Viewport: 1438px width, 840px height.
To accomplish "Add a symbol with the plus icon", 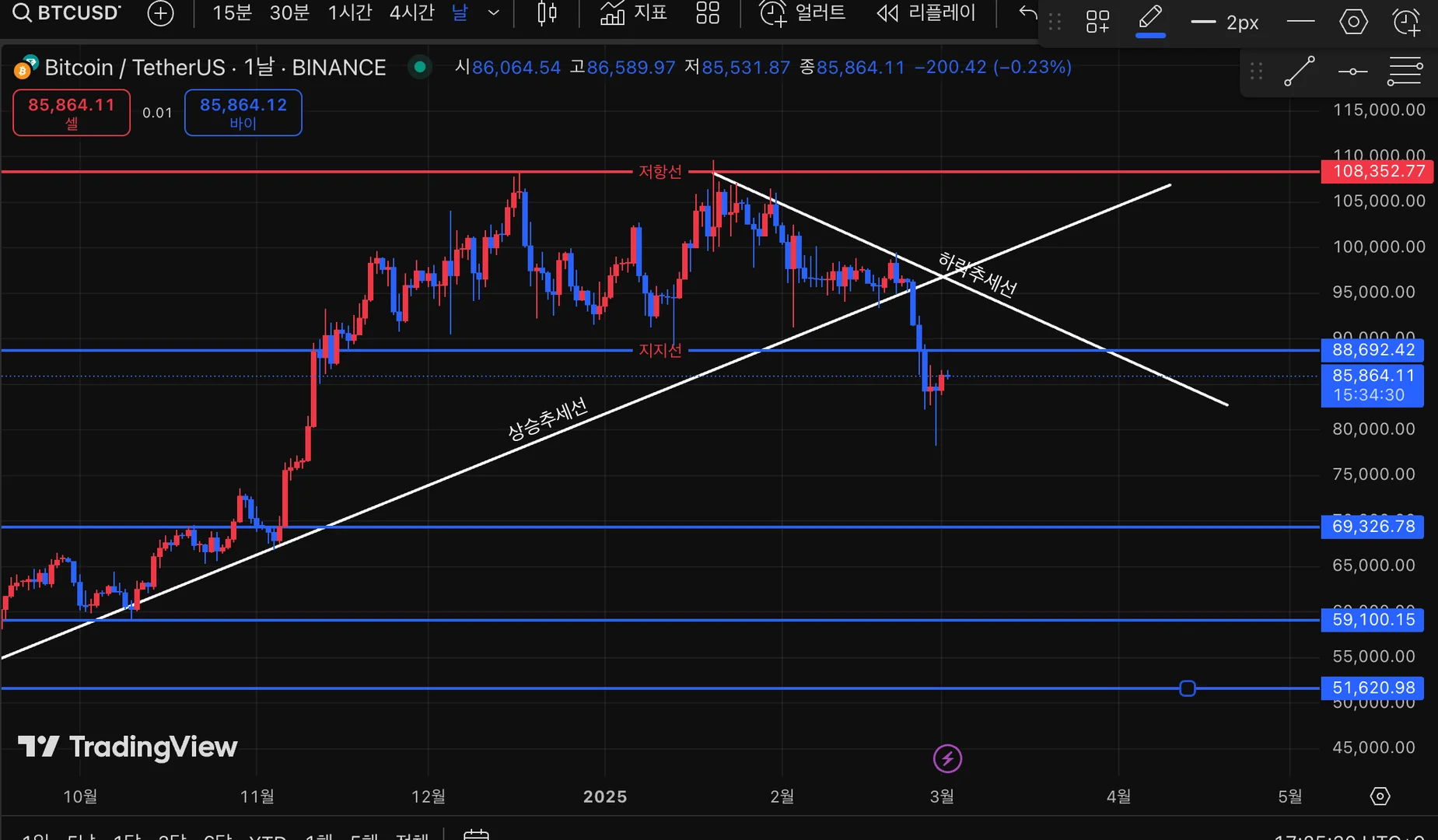I will pyautogui.click(x=160, y=13).
